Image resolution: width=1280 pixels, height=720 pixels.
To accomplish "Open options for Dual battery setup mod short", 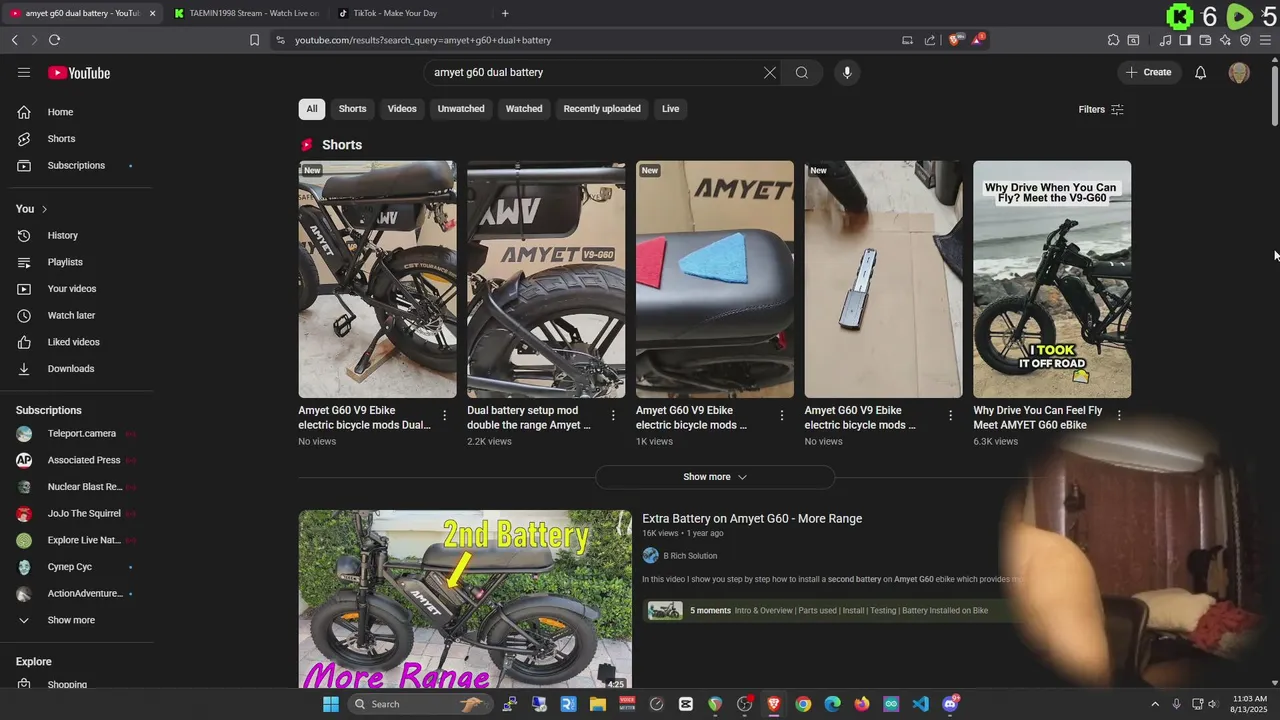I will pos(613,415).
